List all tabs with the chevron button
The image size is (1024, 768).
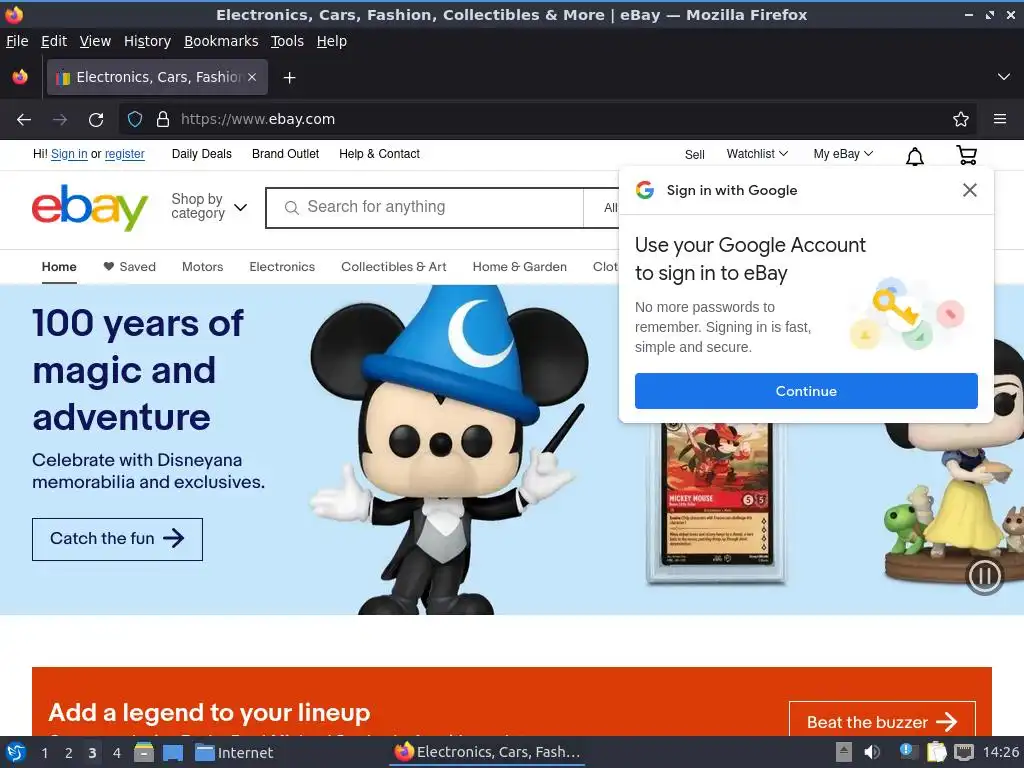[x=1004, y=77]
